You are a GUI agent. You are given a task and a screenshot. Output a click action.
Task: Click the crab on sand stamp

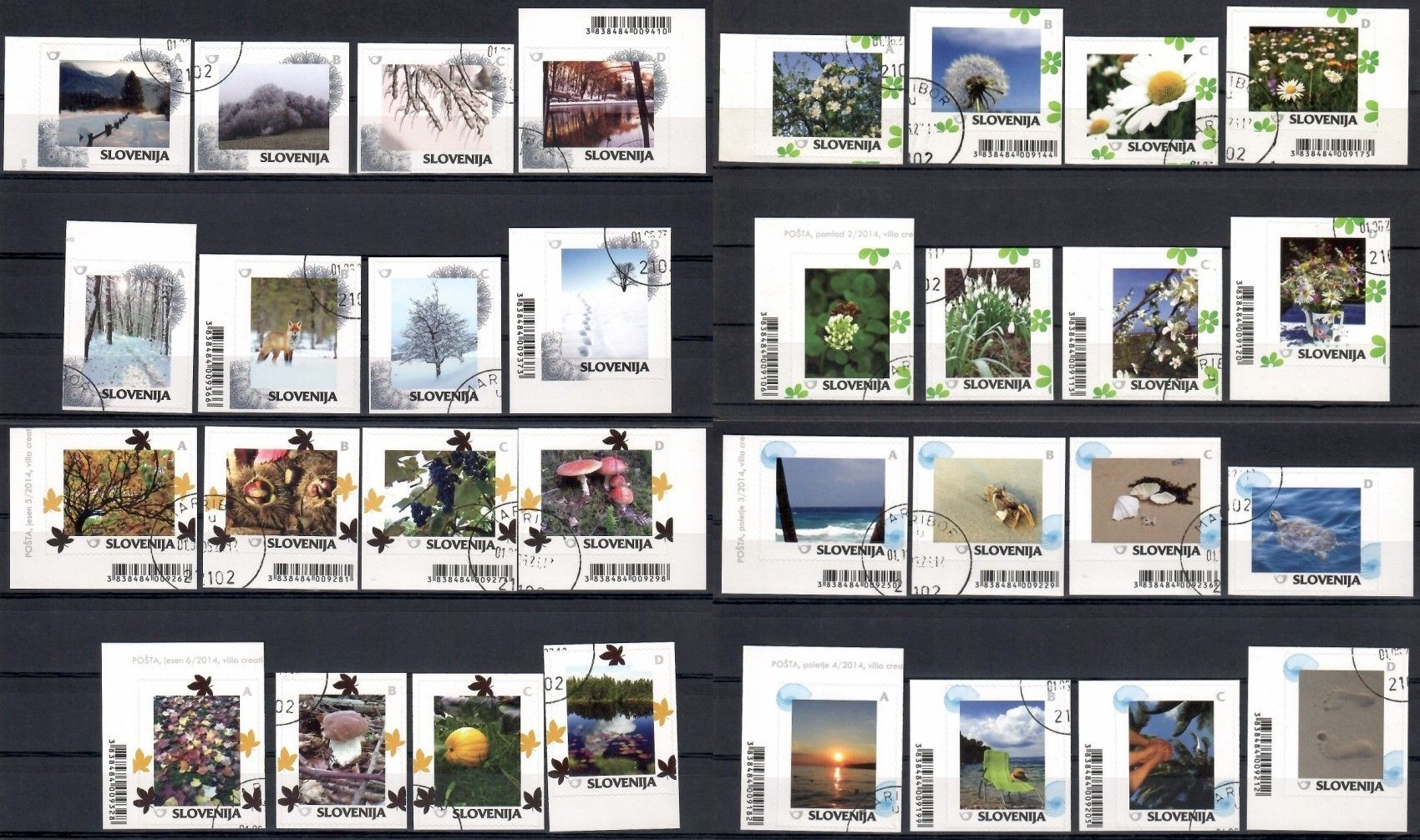point(987,516)
